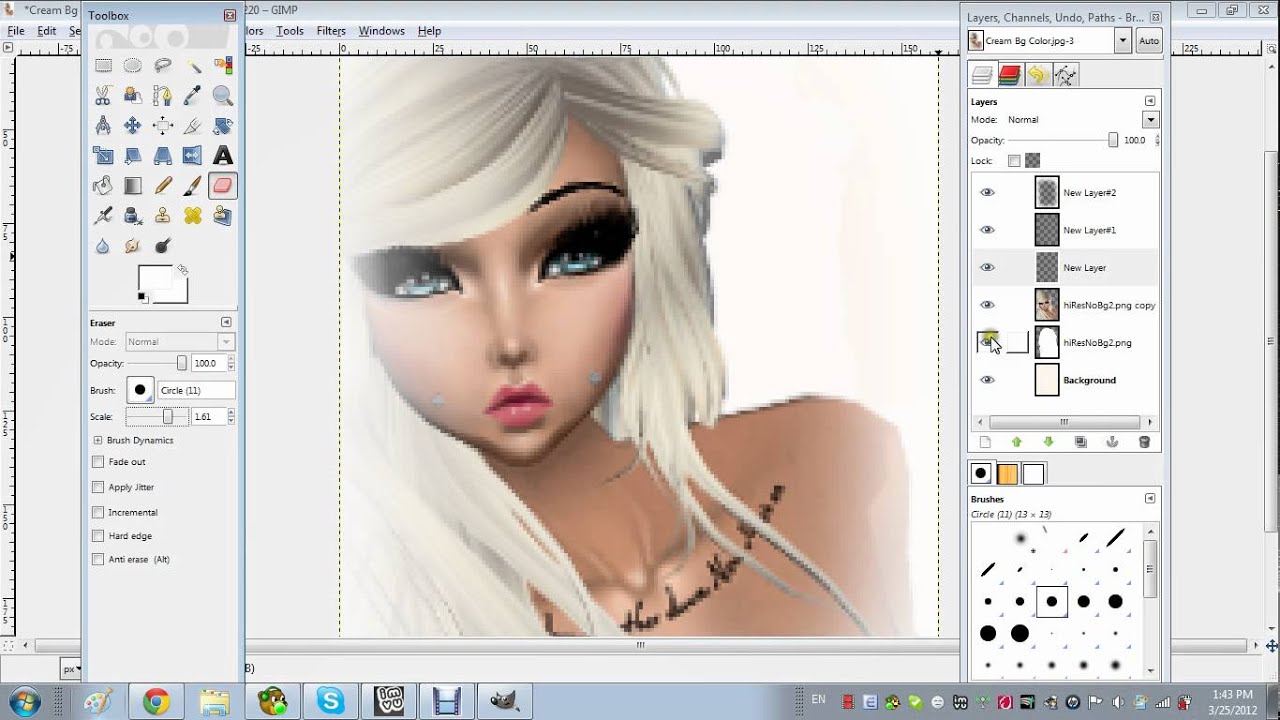Open the image selector dropdown arrow

[x=1123, y=41]
